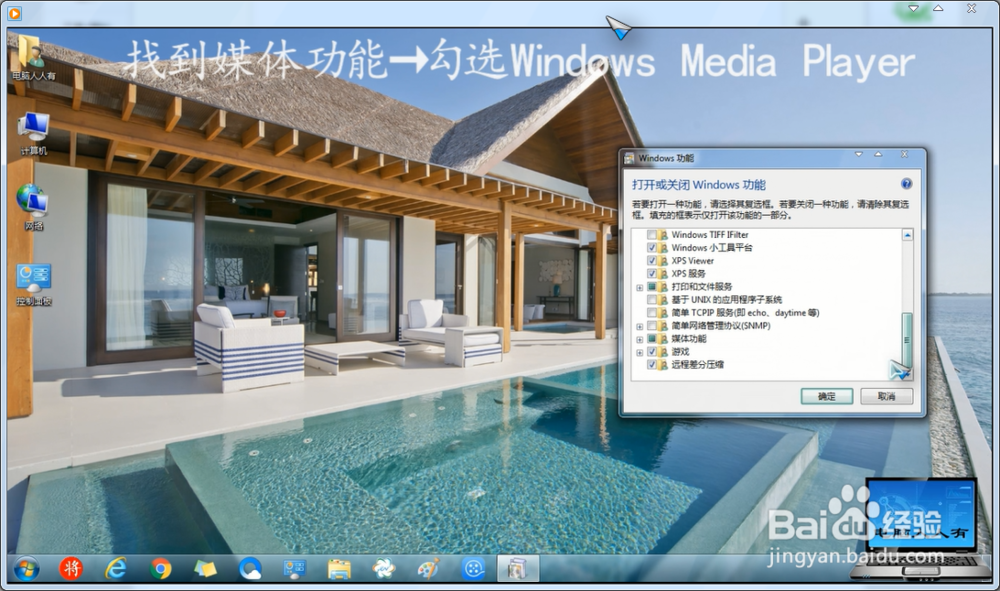Image resolution: width=1000 pixels, height=591 pixels.
Task: Click the folder icon beside 游戏
Action: point(663,352)
